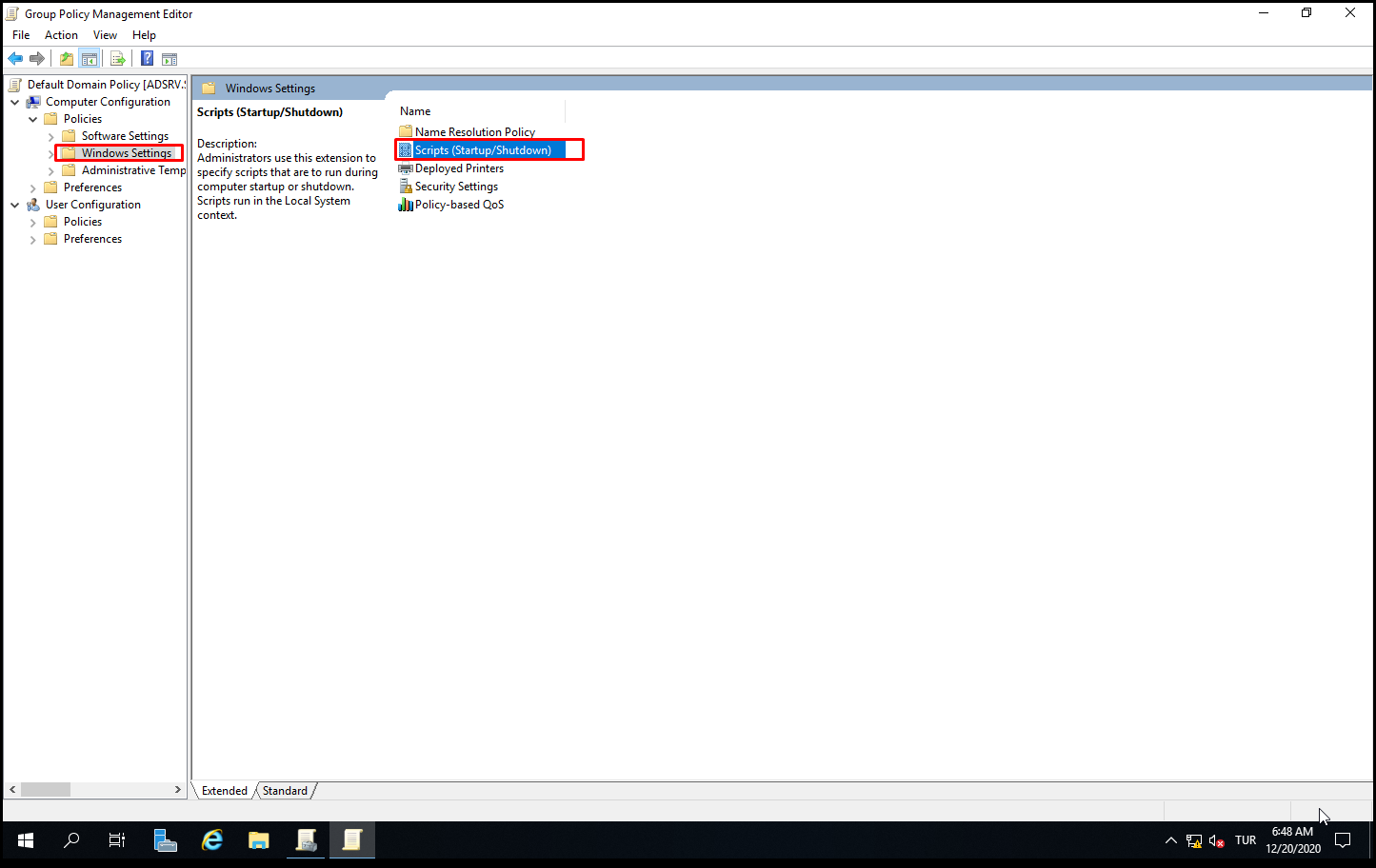
Task: Select the Computer Configuration tree item
Action: pyautogui.click(x=108, y=102)
